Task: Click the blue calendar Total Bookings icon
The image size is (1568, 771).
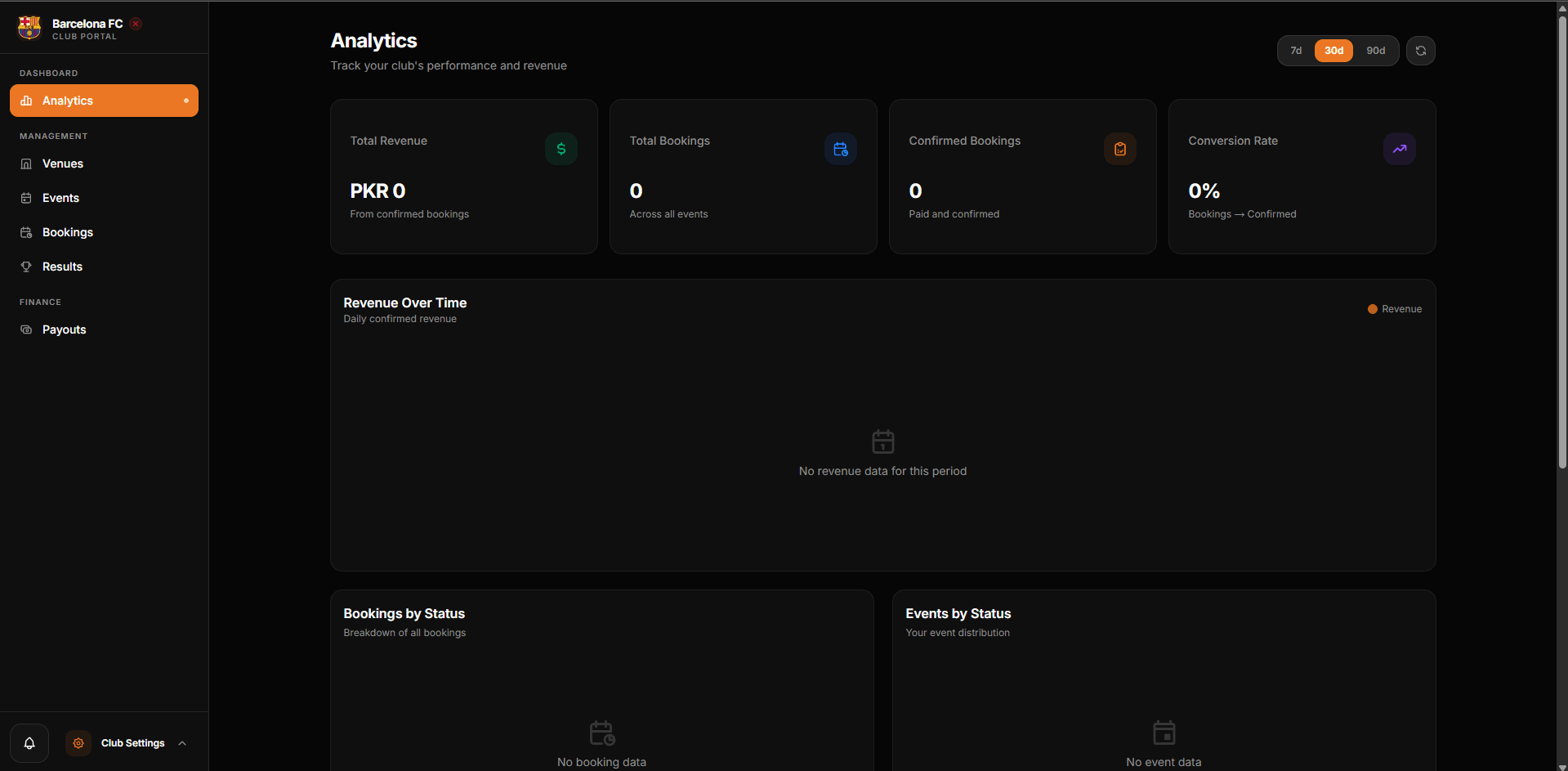Action: (841, 149)
